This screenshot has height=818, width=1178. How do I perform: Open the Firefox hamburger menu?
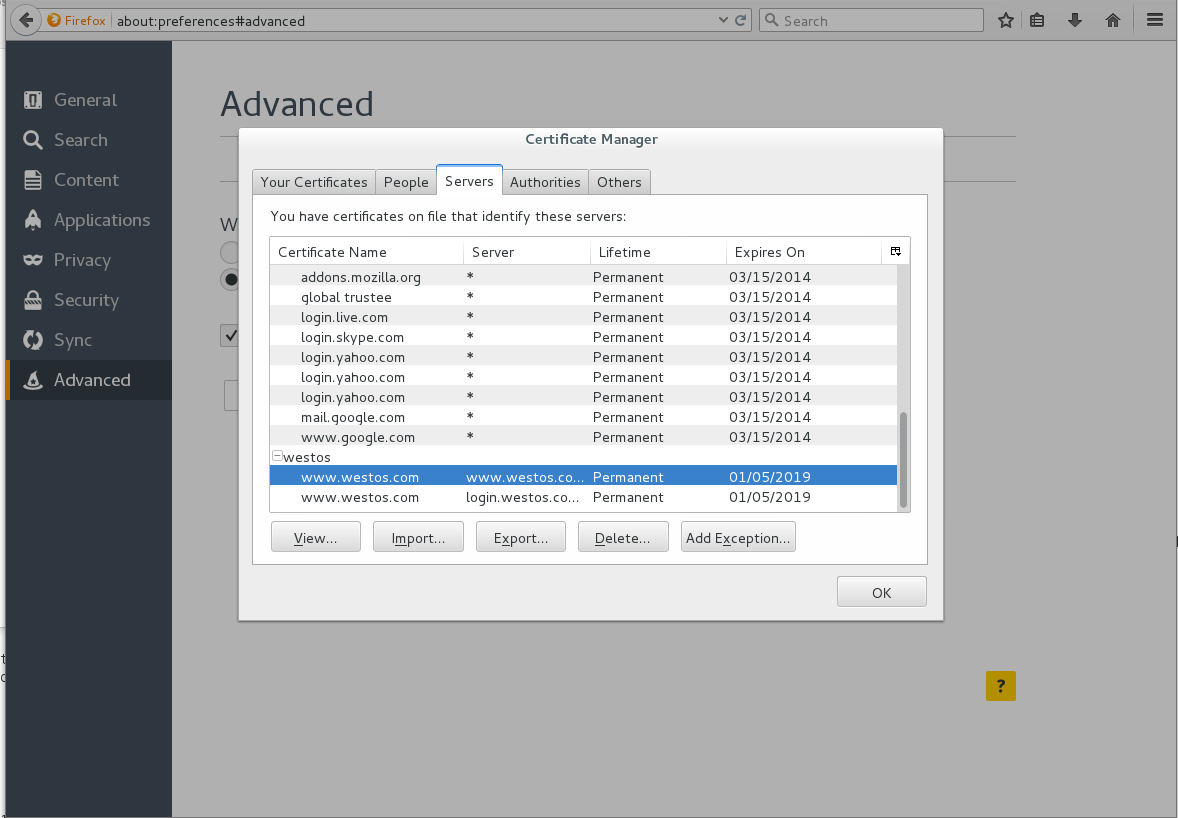tap(1155, 20)
